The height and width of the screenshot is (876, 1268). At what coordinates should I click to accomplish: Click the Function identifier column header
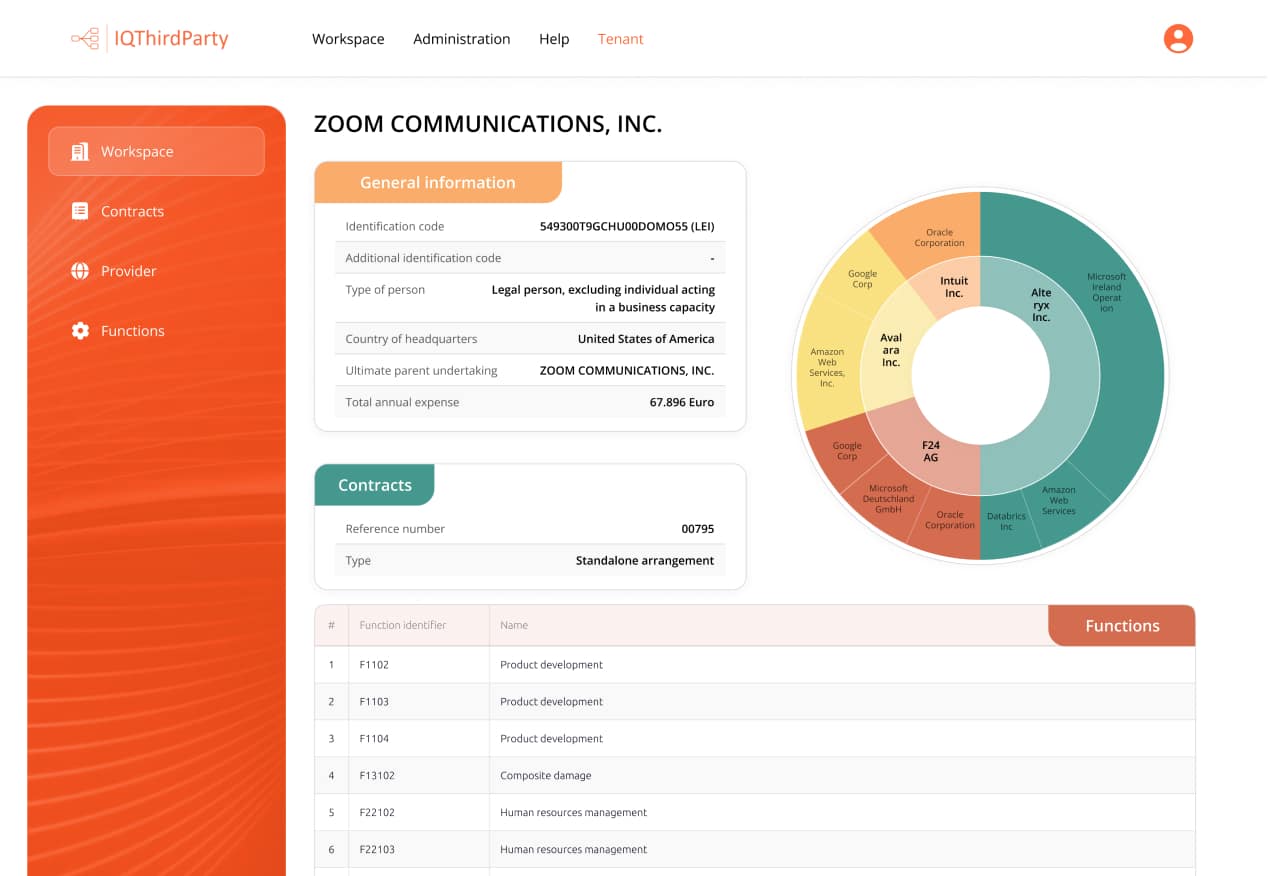pyautogui.click(x=403, y=625)
